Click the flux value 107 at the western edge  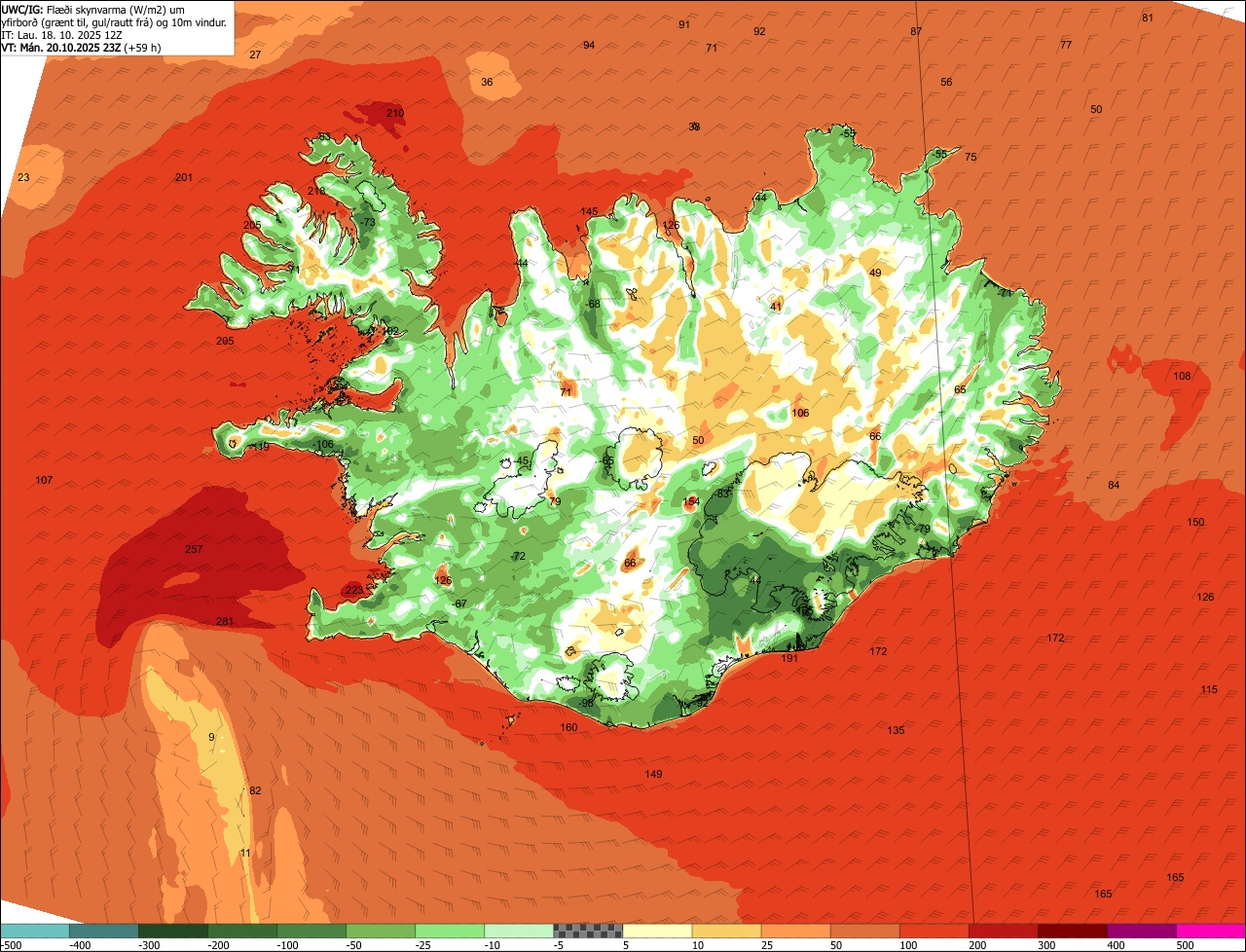click(44, 480)
